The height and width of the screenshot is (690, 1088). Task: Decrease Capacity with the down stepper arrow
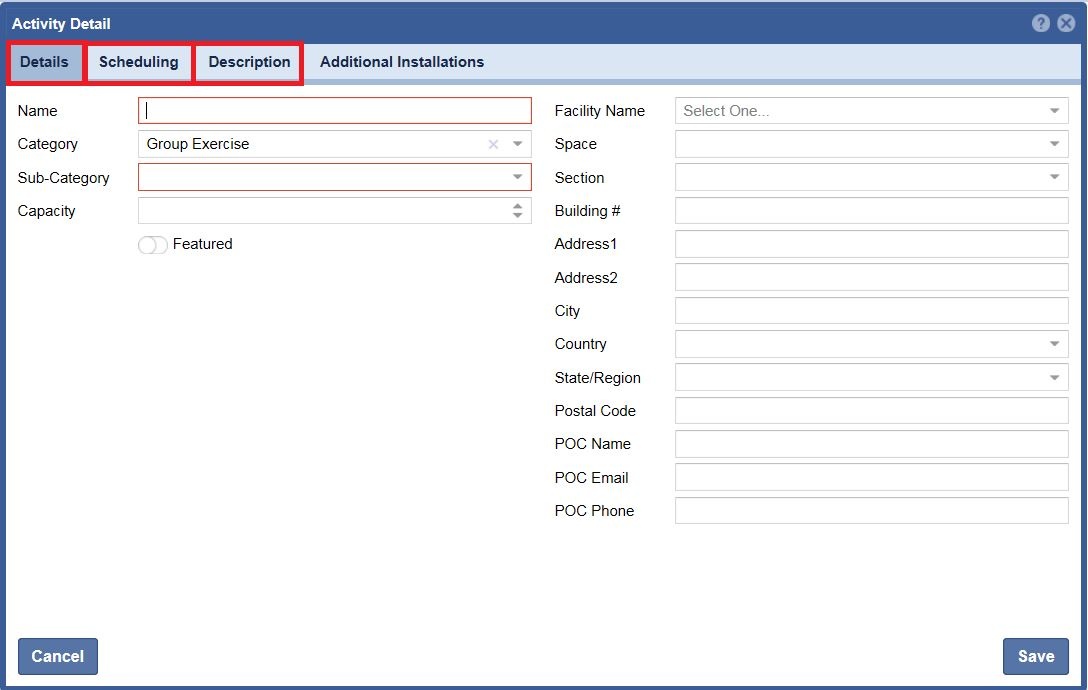coord(517,216)
